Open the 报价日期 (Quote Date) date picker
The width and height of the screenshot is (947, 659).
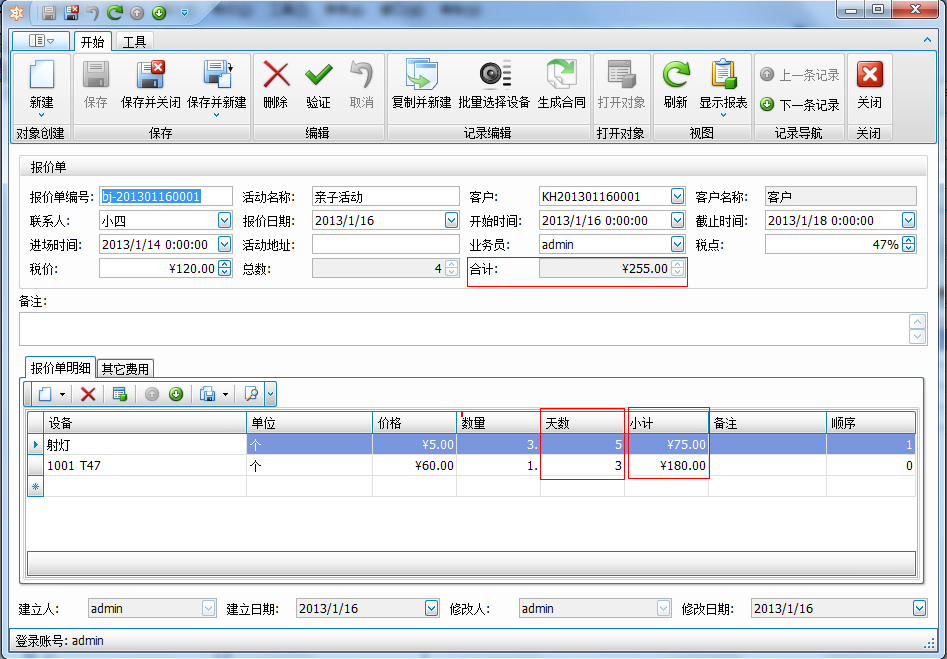point(451,221)
